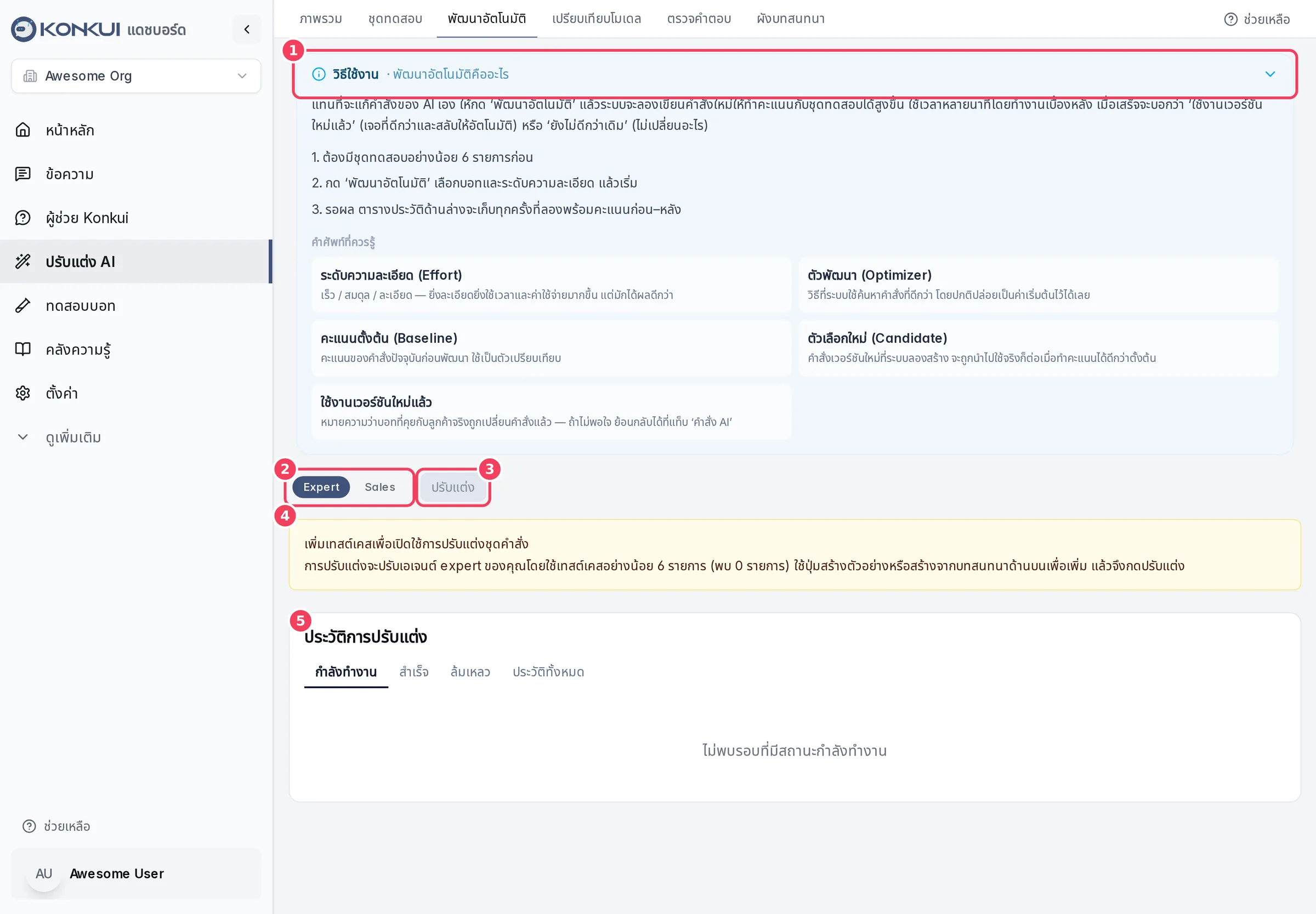Select the พัฒนาอัตโนมัติ tab
Image resolution: width=1316 pixels, height=914 pixels.
pos(487,19)
